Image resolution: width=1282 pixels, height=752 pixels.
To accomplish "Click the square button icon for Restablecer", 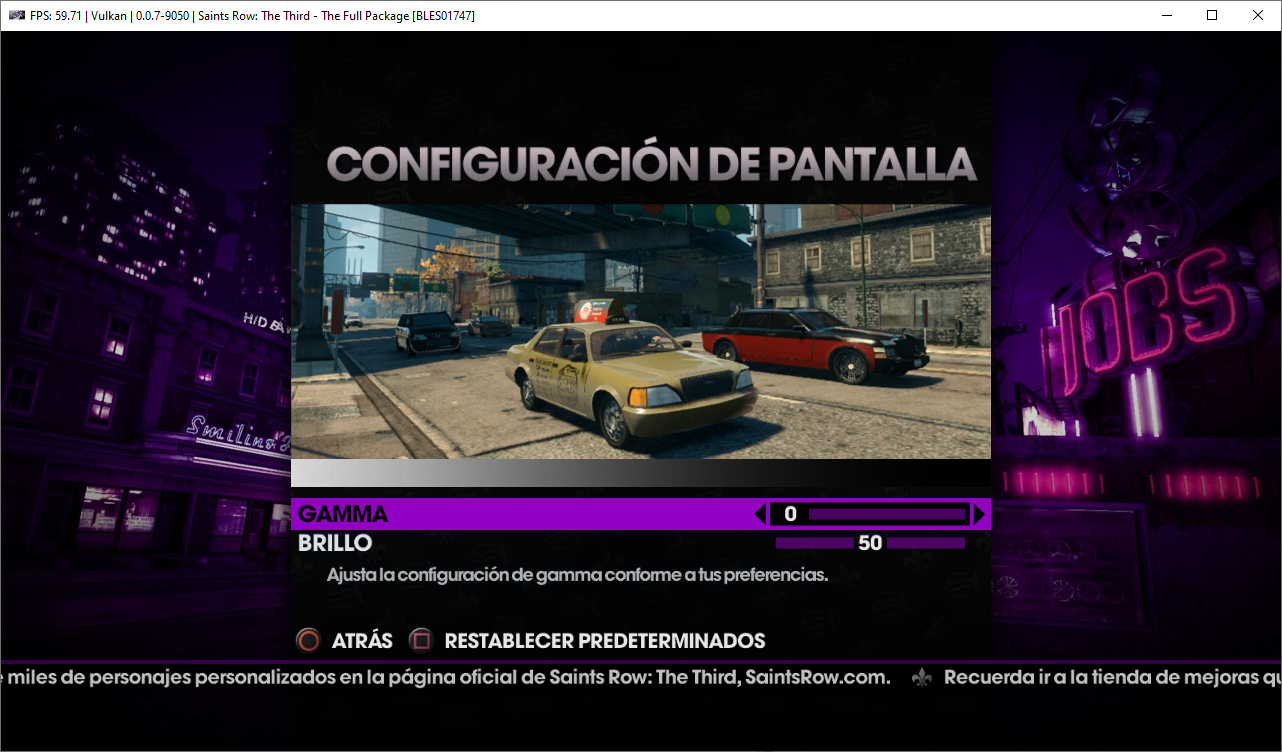I will coord(422,640).
